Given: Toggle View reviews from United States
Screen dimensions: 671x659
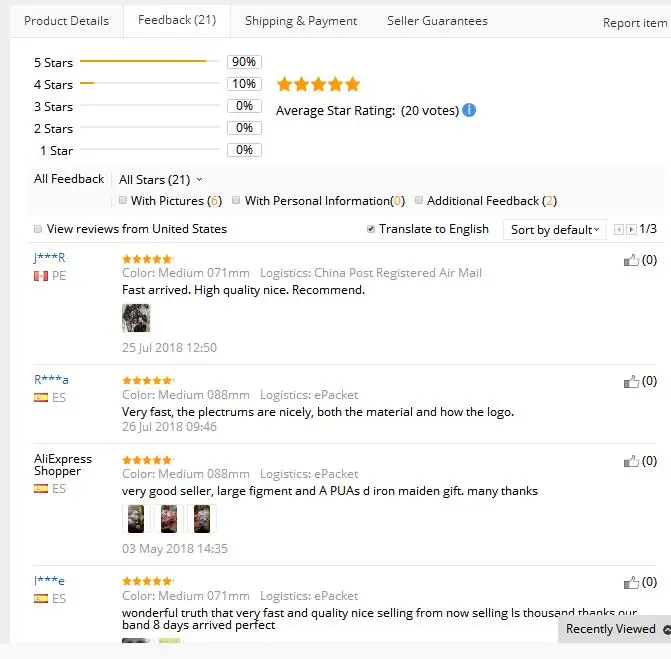Looking at the screenshot, I should pos(38,229).
